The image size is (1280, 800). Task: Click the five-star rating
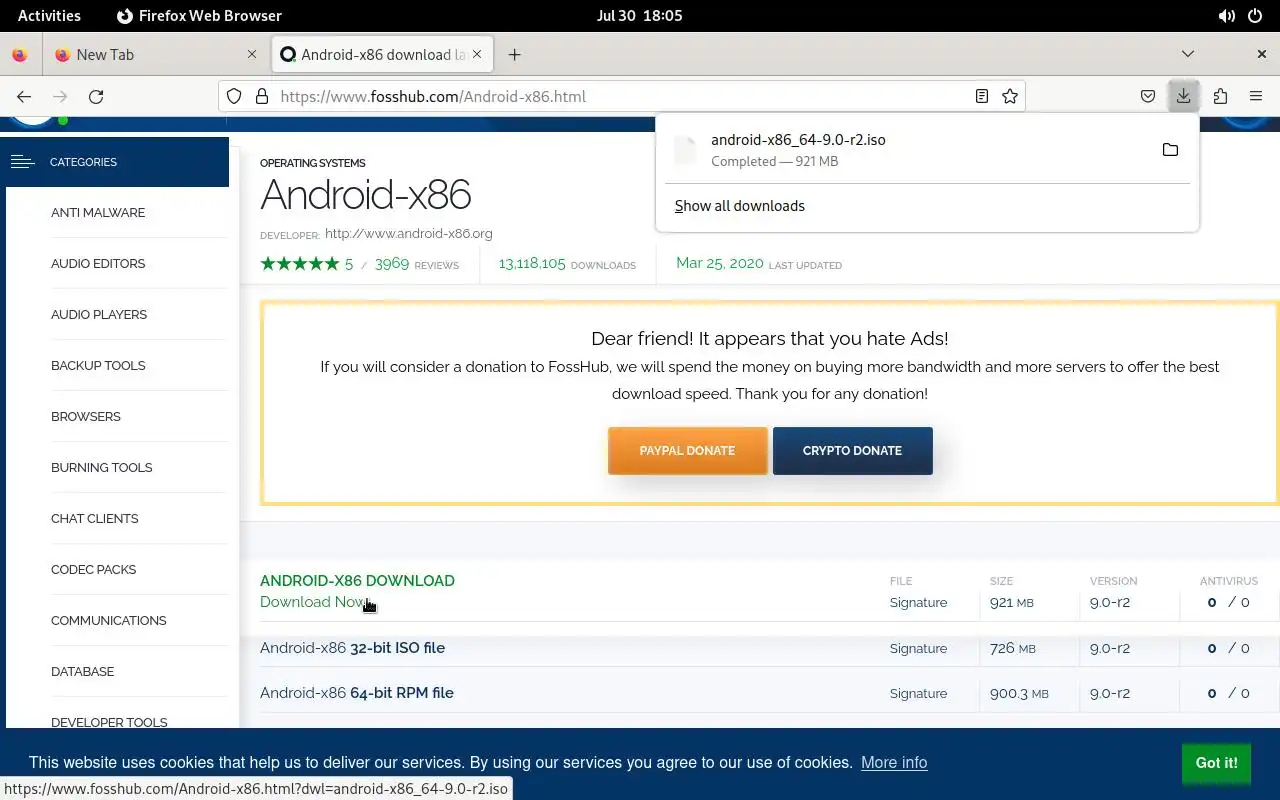(x=300, y=264)
